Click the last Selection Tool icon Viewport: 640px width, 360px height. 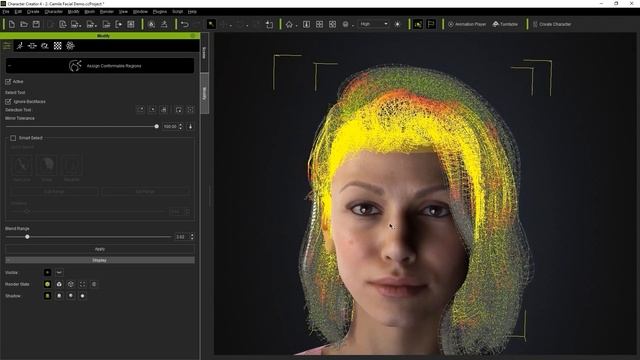pos(190,109)
